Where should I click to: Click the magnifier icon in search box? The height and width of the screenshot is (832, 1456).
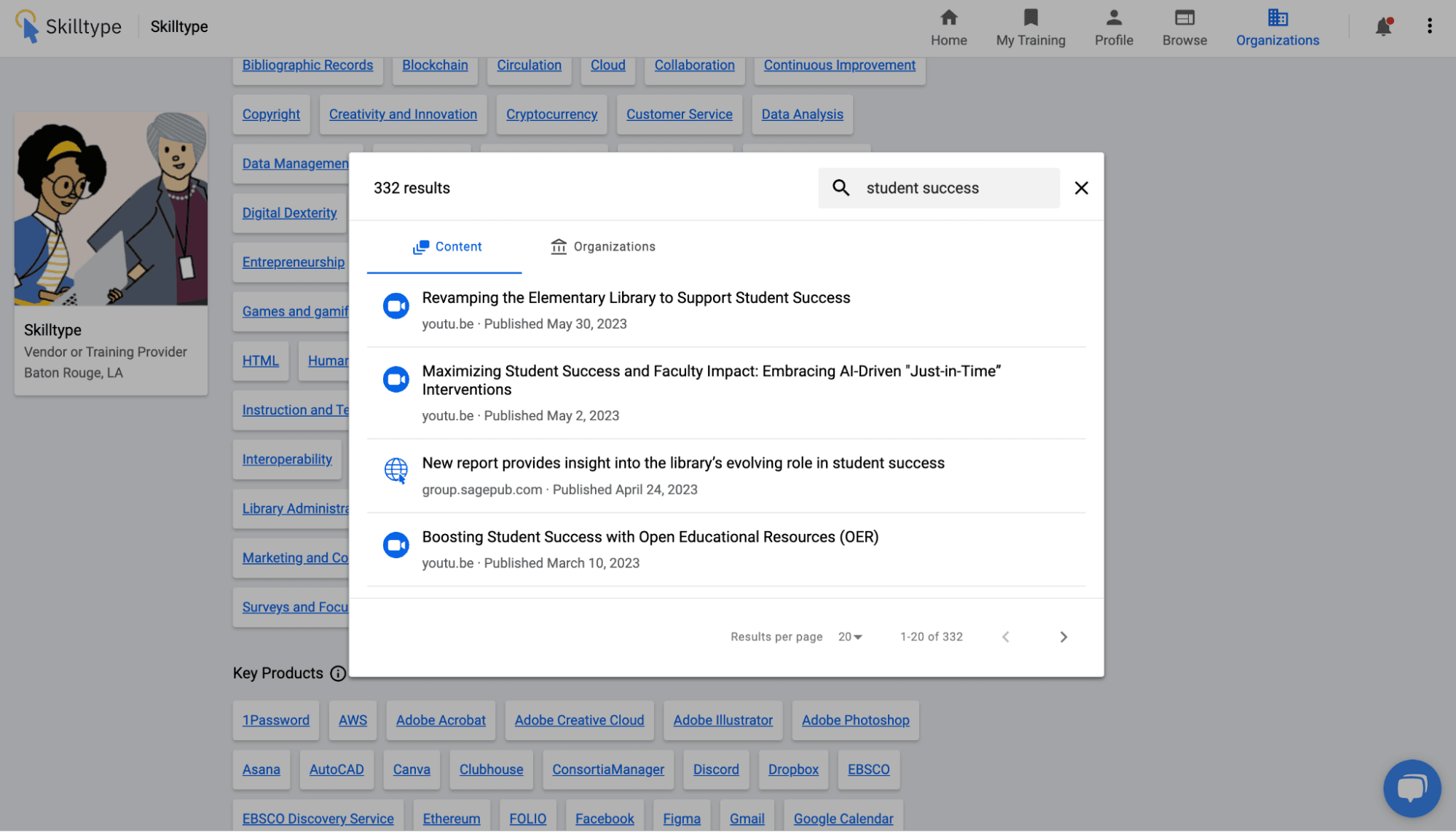[841, 188]
